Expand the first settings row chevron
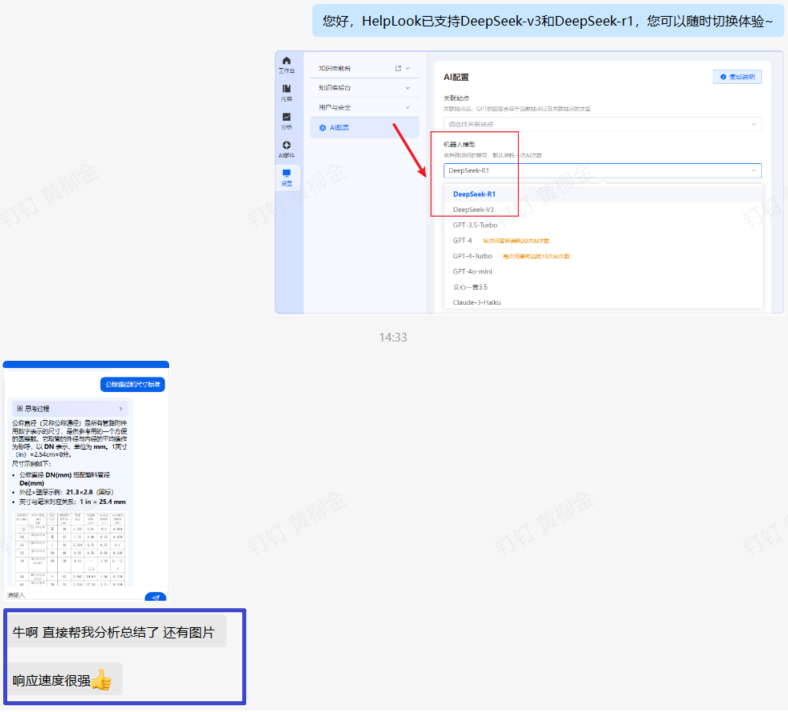Viewport: 788px width, 712px height. click(x=408, y=68)
